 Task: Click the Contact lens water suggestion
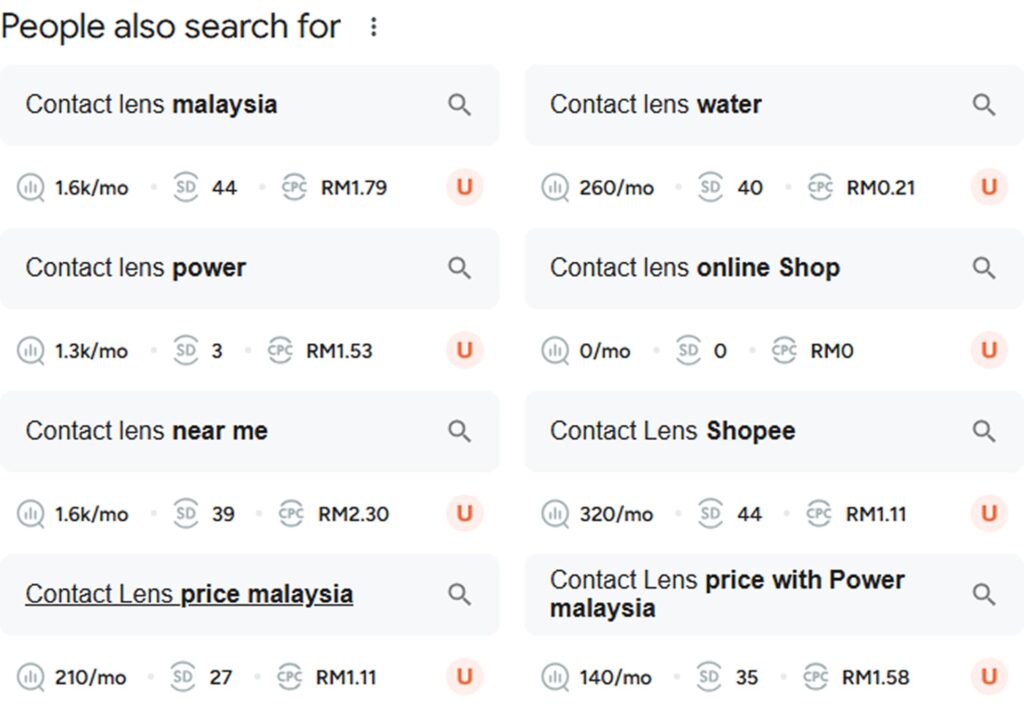click(656, 105)
